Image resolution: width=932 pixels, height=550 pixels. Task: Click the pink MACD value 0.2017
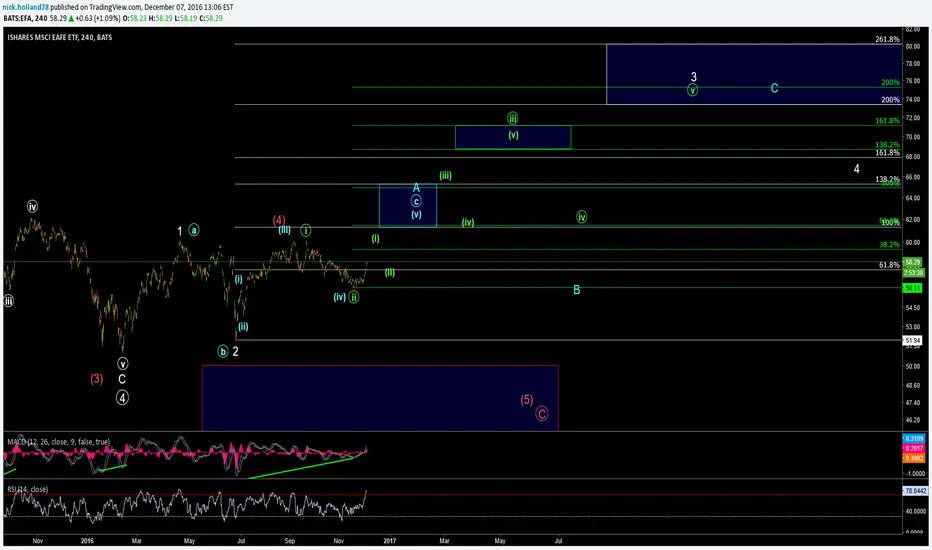[914, 448]
